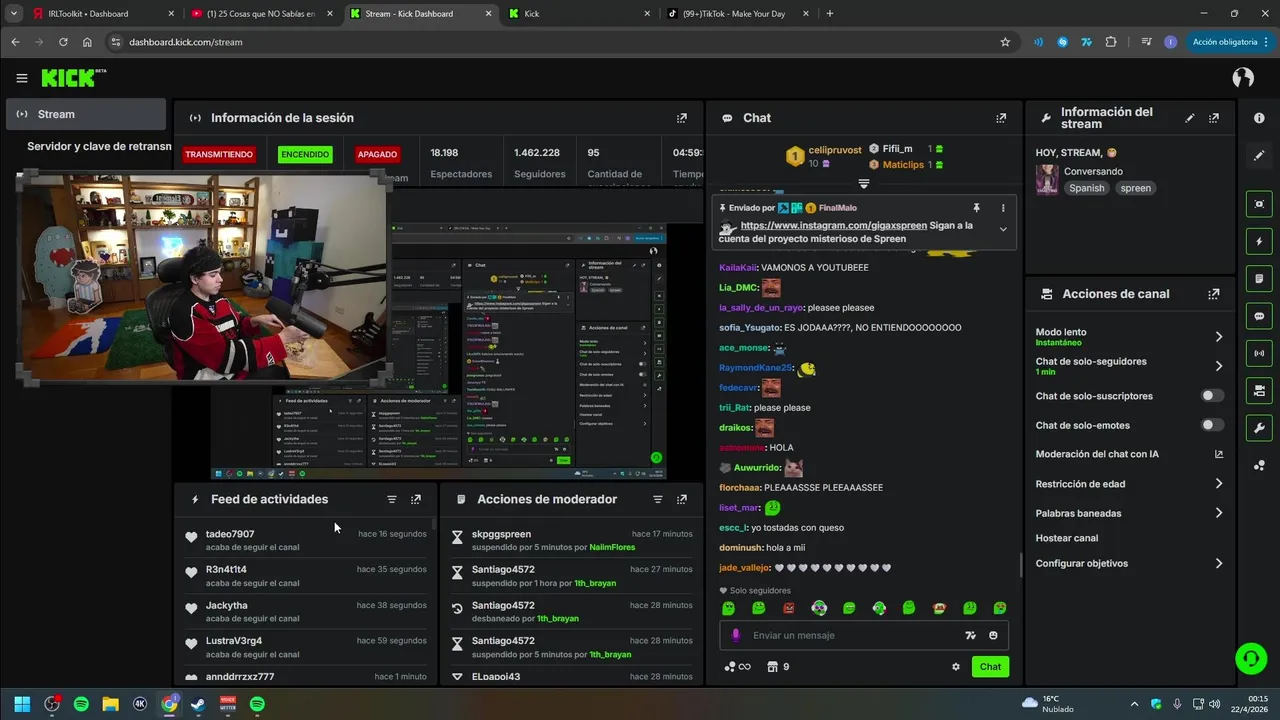
Task: Expand Palabras baneadas settings
Action: click(1218, 513)
